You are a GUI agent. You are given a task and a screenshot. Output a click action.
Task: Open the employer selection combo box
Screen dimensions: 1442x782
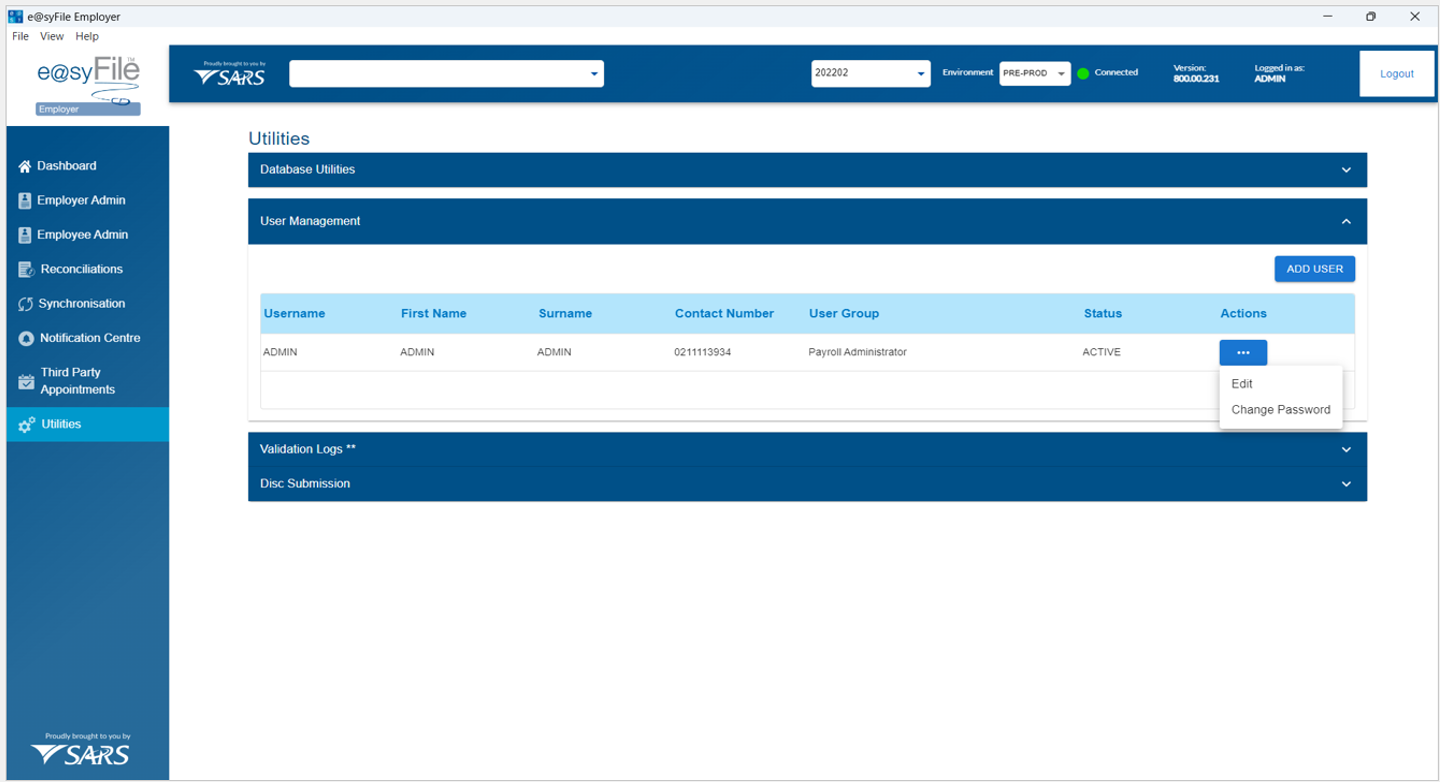[x=446, y=74]
